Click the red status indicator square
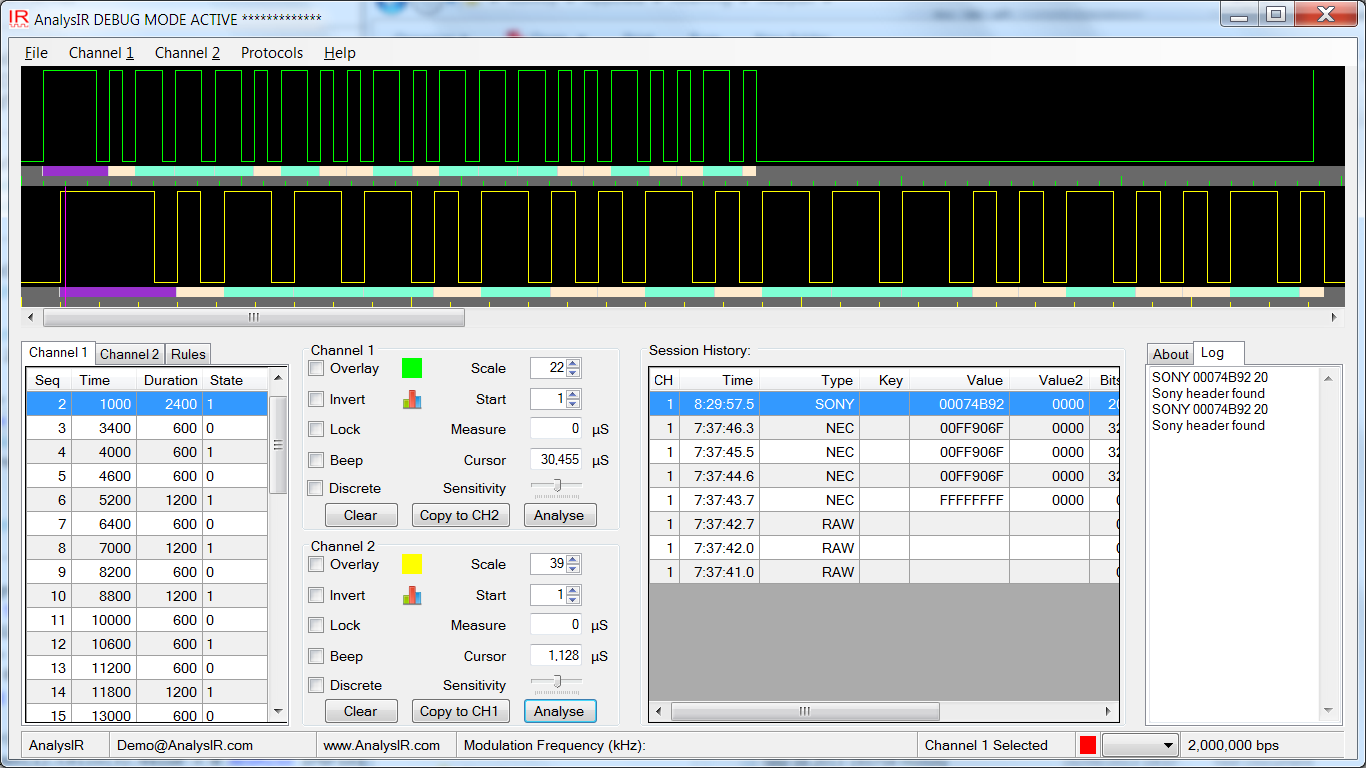The image size is (1366, 768). pyautogui.click(x=1088, y=745)
